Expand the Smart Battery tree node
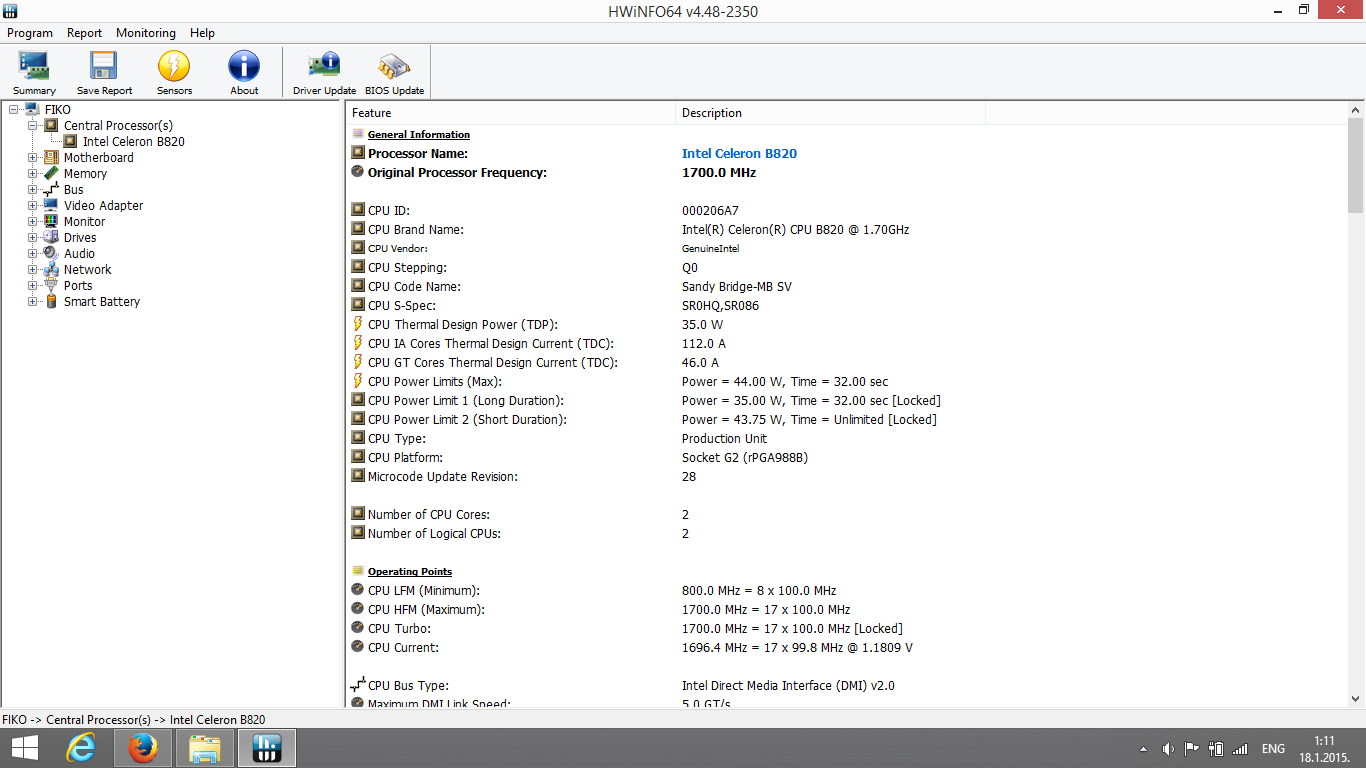Screen dimensions: 1366x768 point(33,302)
